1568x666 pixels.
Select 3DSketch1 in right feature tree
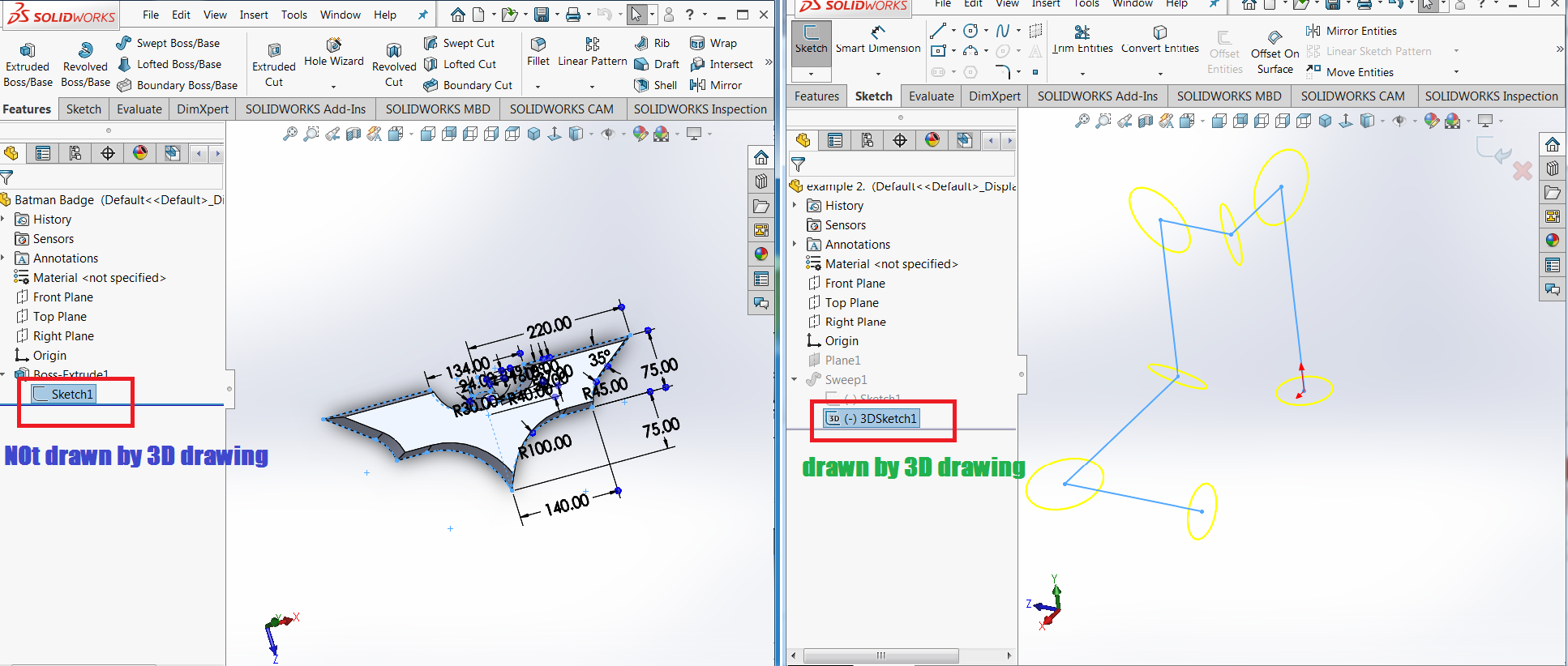[x=872, y=418]
